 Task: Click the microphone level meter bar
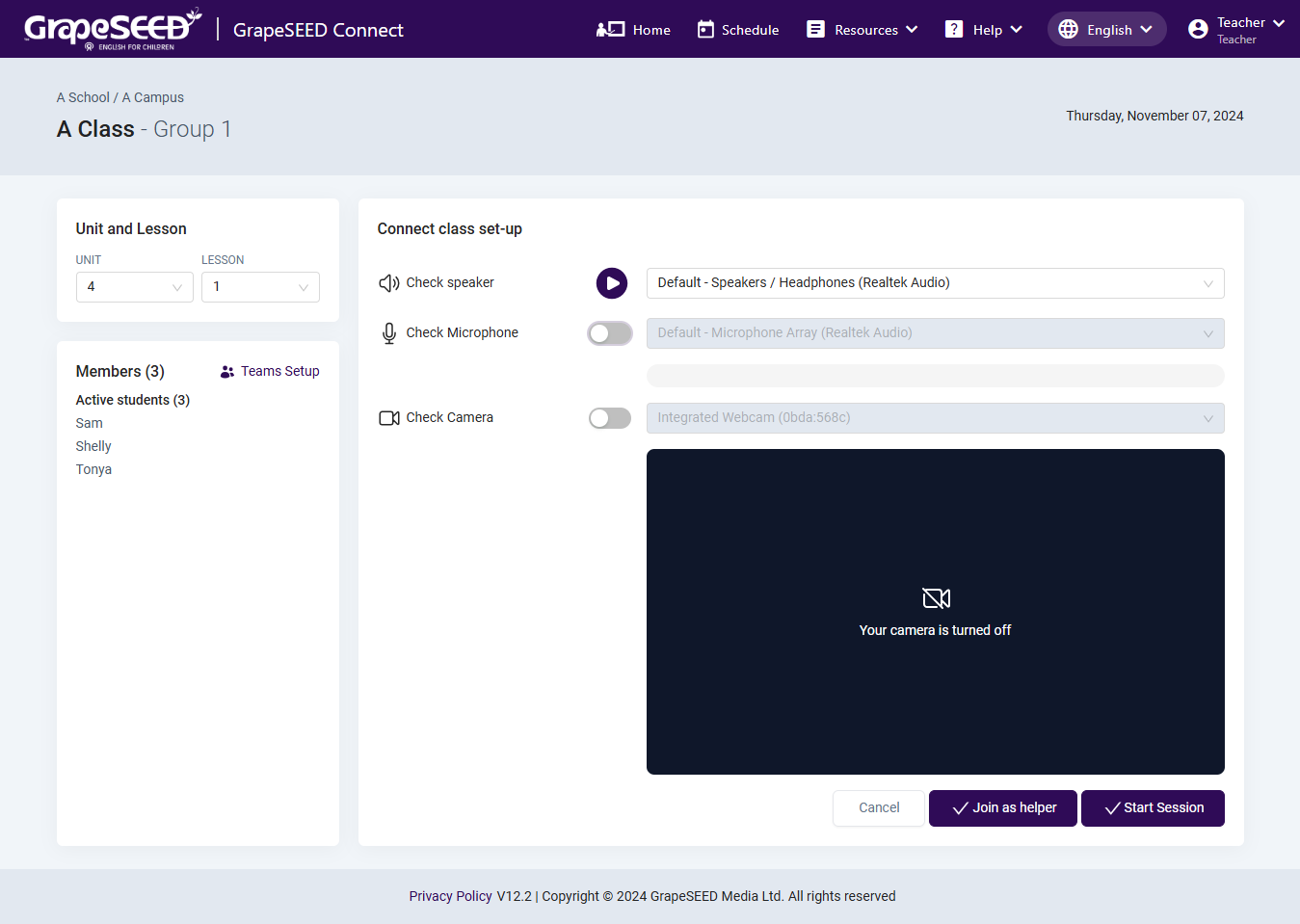(x=935, y=376)
